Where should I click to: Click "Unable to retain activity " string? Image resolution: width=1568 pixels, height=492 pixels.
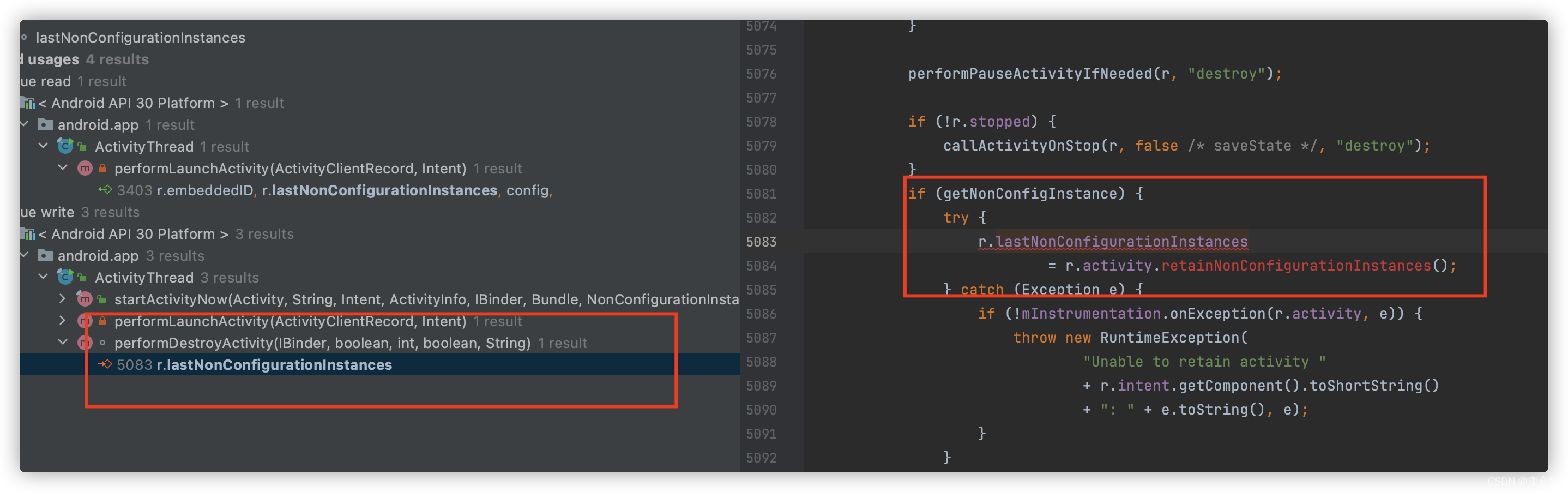coord(1204,362)
